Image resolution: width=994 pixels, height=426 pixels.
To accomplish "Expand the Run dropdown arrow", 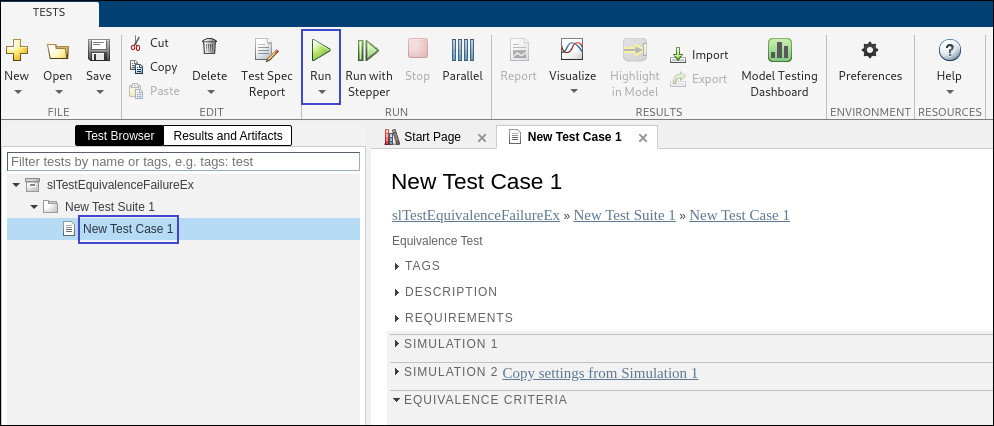I will tap(321, 92).
